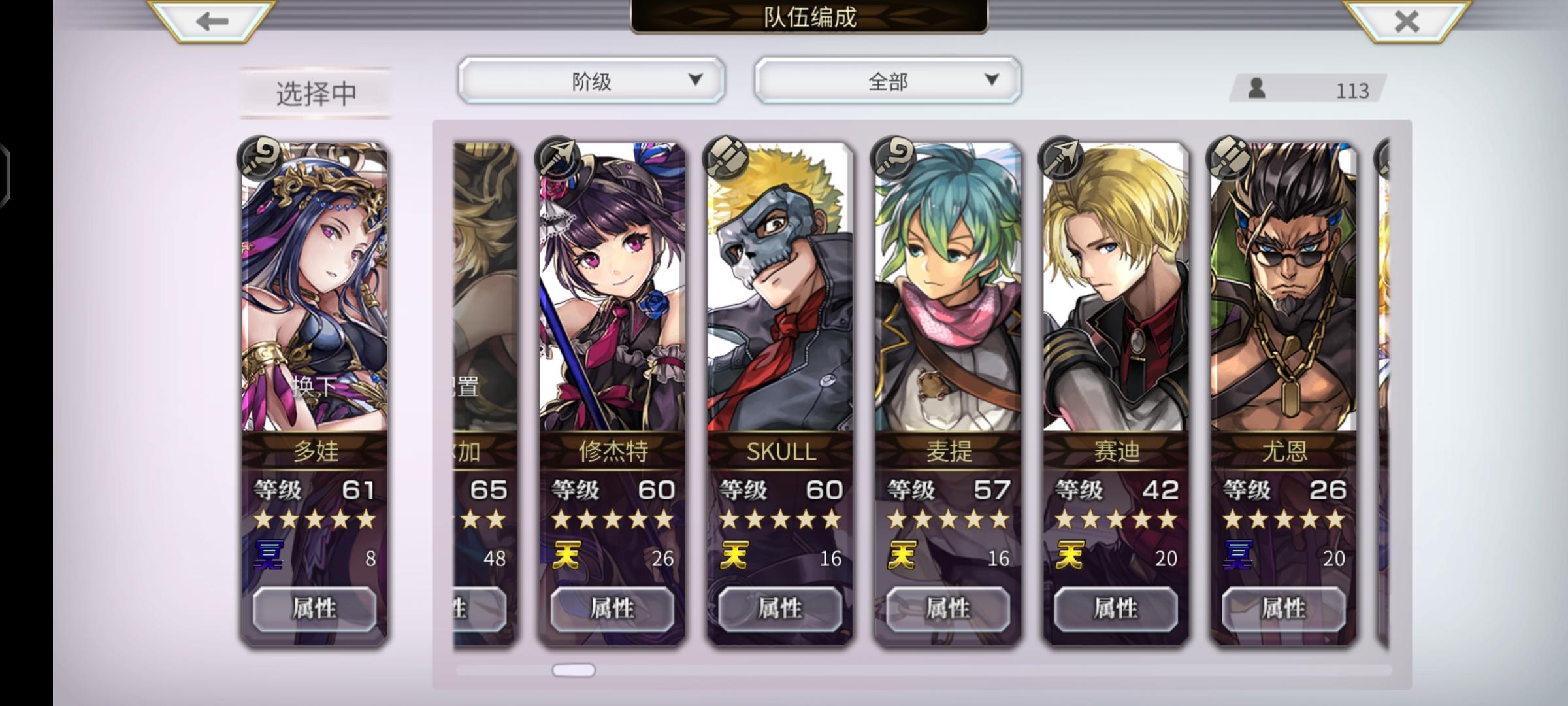Viewport: 1568px width, 706px height.
Task: Click the back arrow icon
Action: [x=212, y=22]
